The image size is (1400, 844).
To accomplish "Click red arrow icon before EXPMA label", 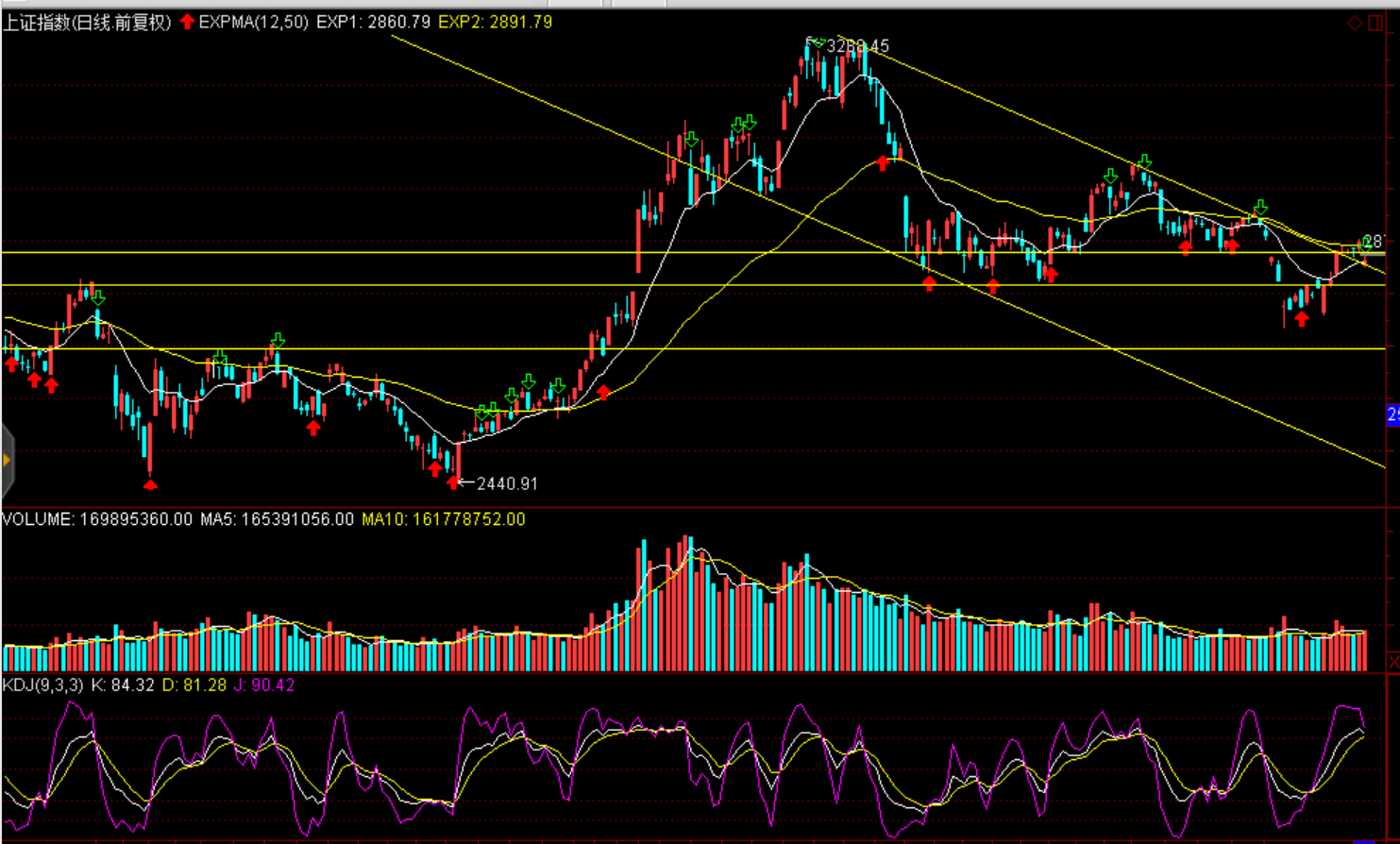I will coord(187,22).
